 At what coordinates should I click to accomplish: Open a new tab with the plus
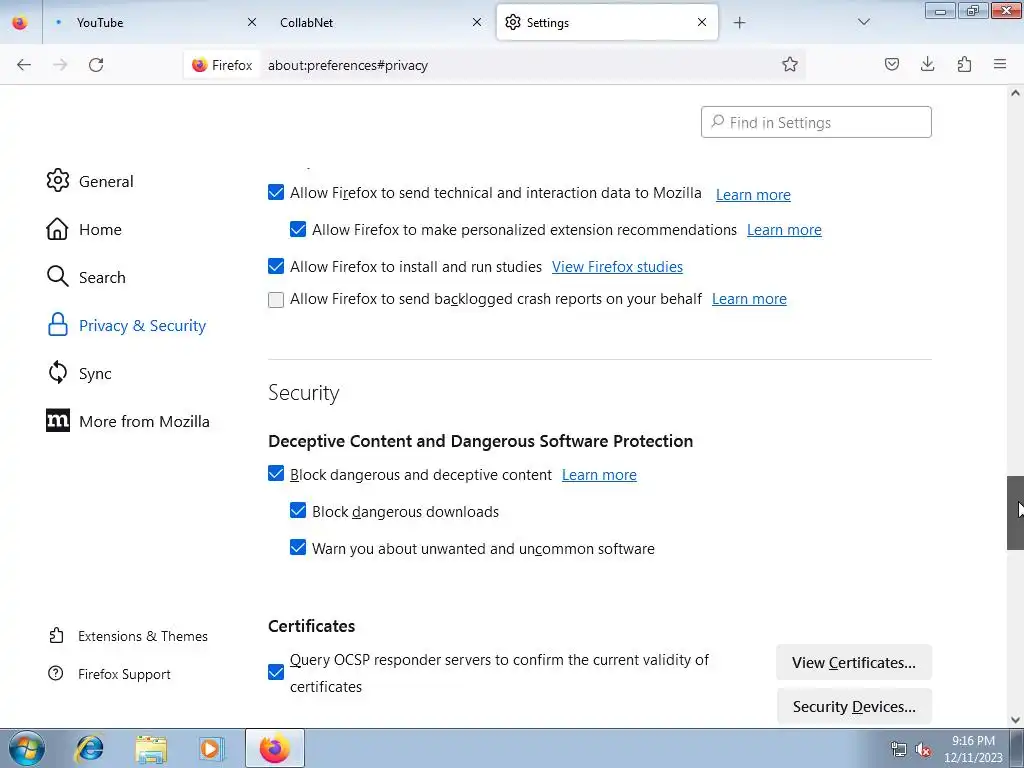click(739, 23)
